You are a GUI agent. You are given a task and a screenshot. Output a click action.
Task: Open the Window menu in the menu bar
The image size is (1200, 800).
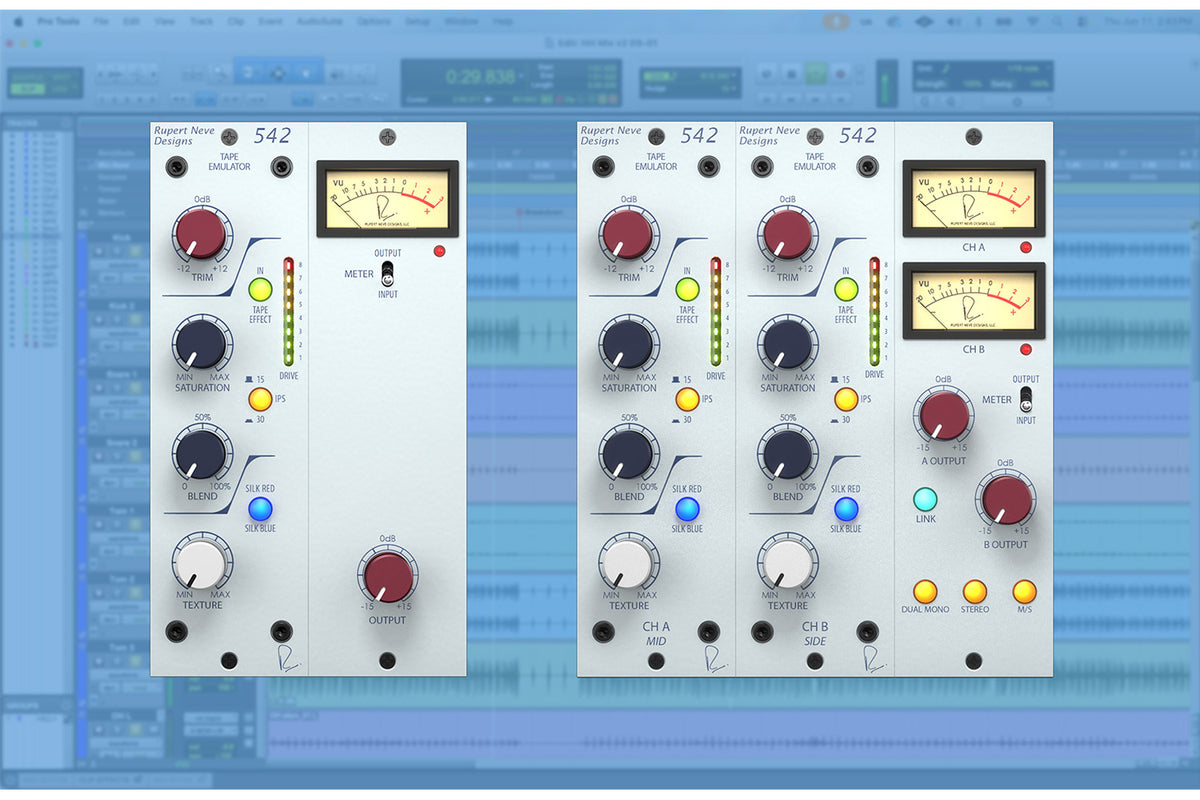click(x=461, y=21)
